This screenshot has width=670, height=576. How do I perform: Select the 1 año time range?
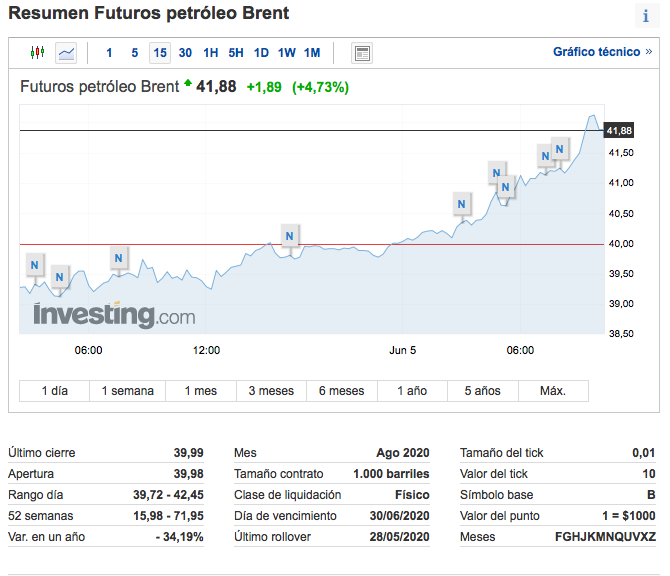tap(412, 391)
